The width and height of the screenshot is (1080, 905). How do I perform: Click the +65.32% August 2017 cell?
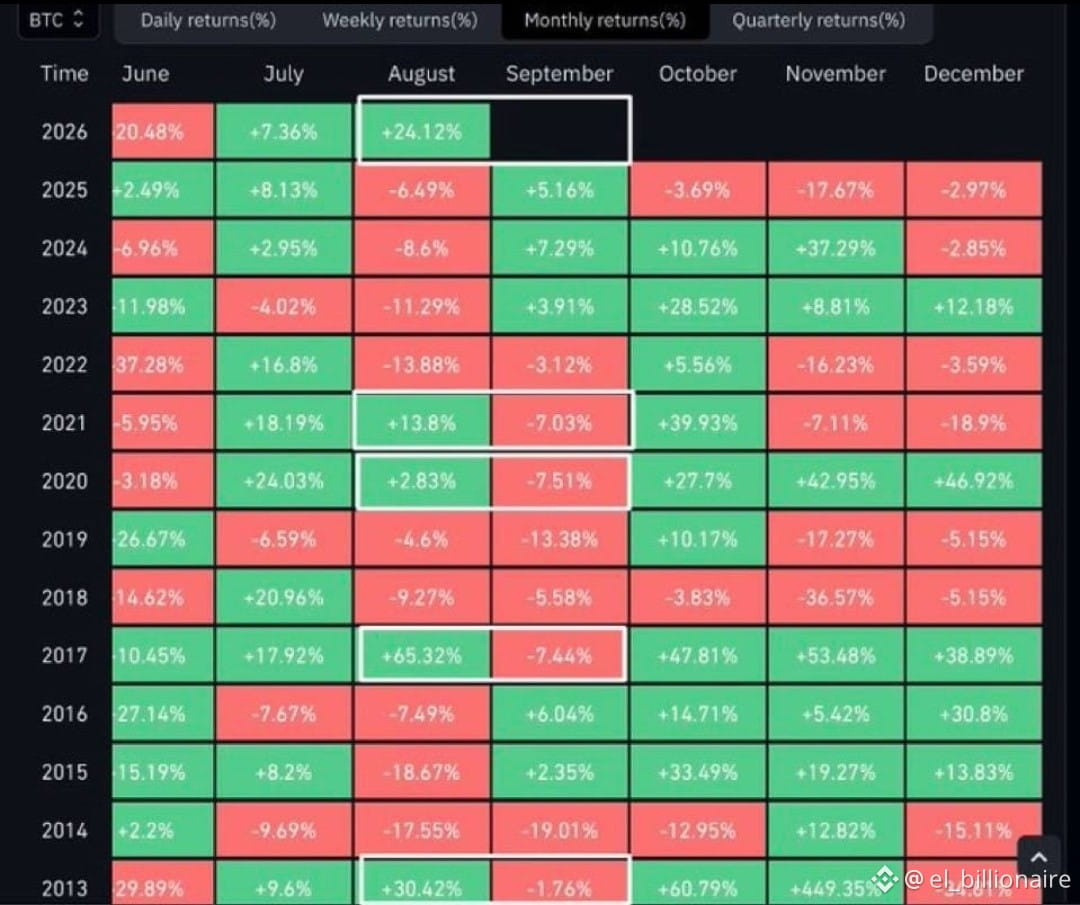tap(422, 655)
